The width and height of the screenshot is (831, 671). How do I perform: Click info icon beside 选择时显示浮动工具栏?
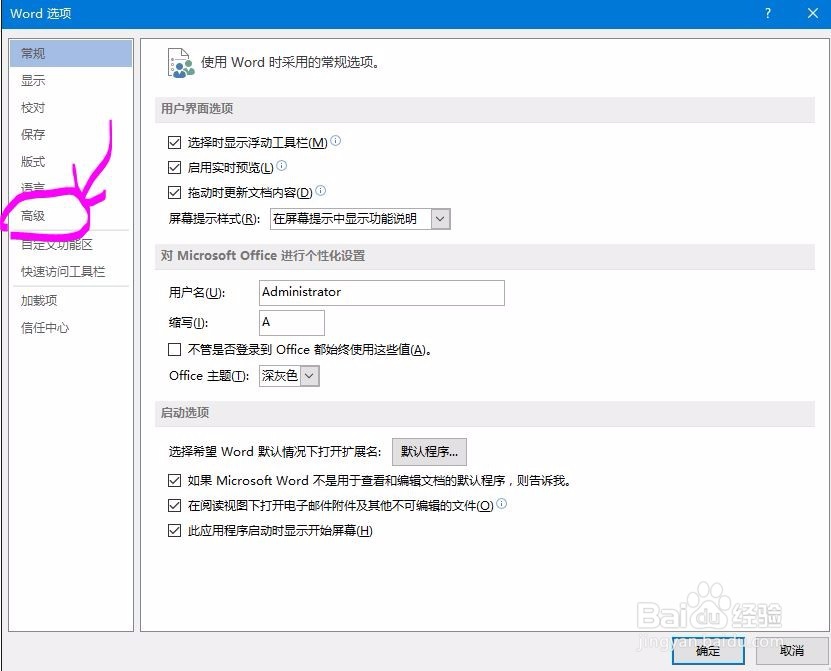coord(335,141)
